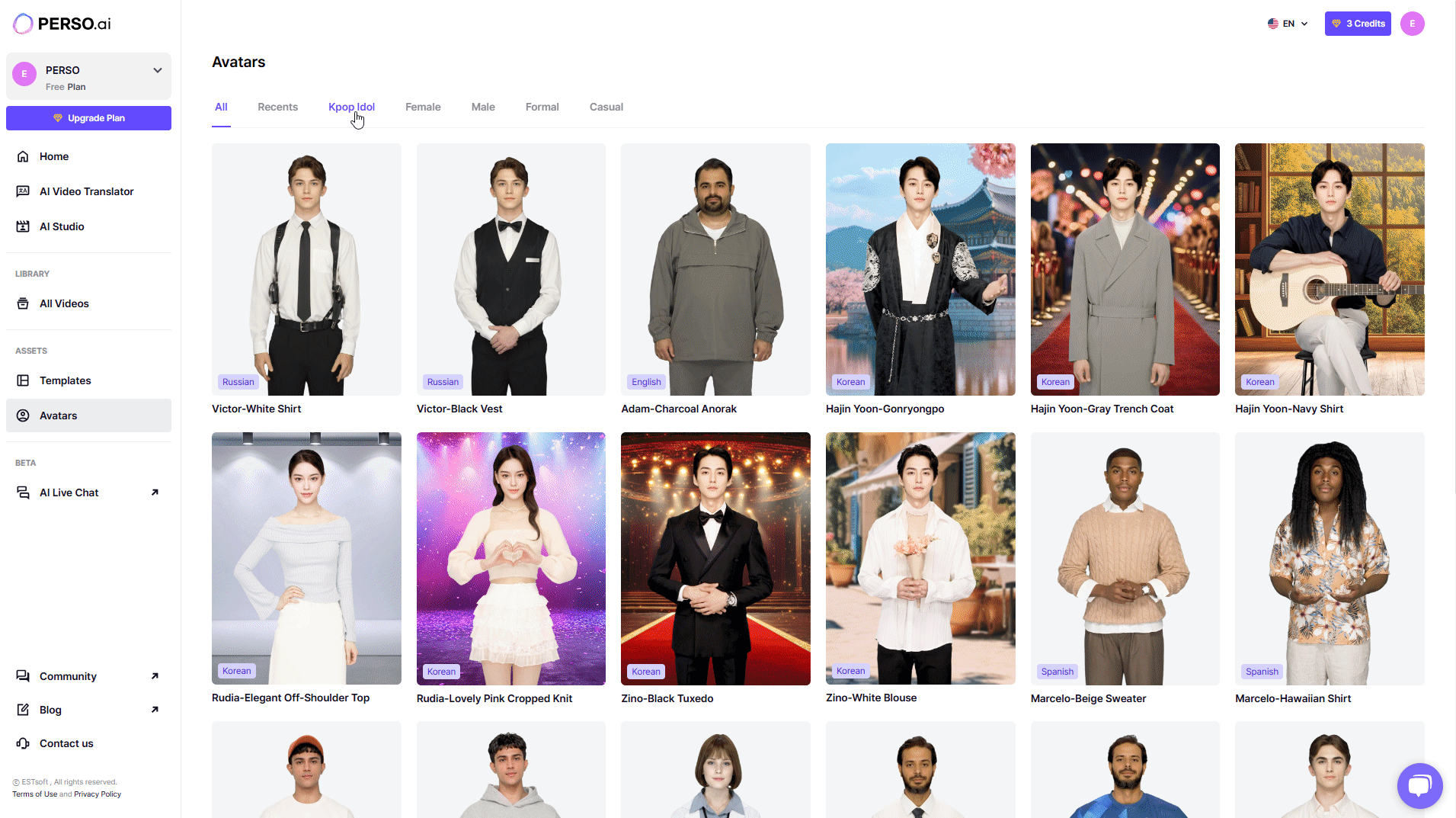
Task: Open AI Live Chat icon
Action: click(23, 492)
